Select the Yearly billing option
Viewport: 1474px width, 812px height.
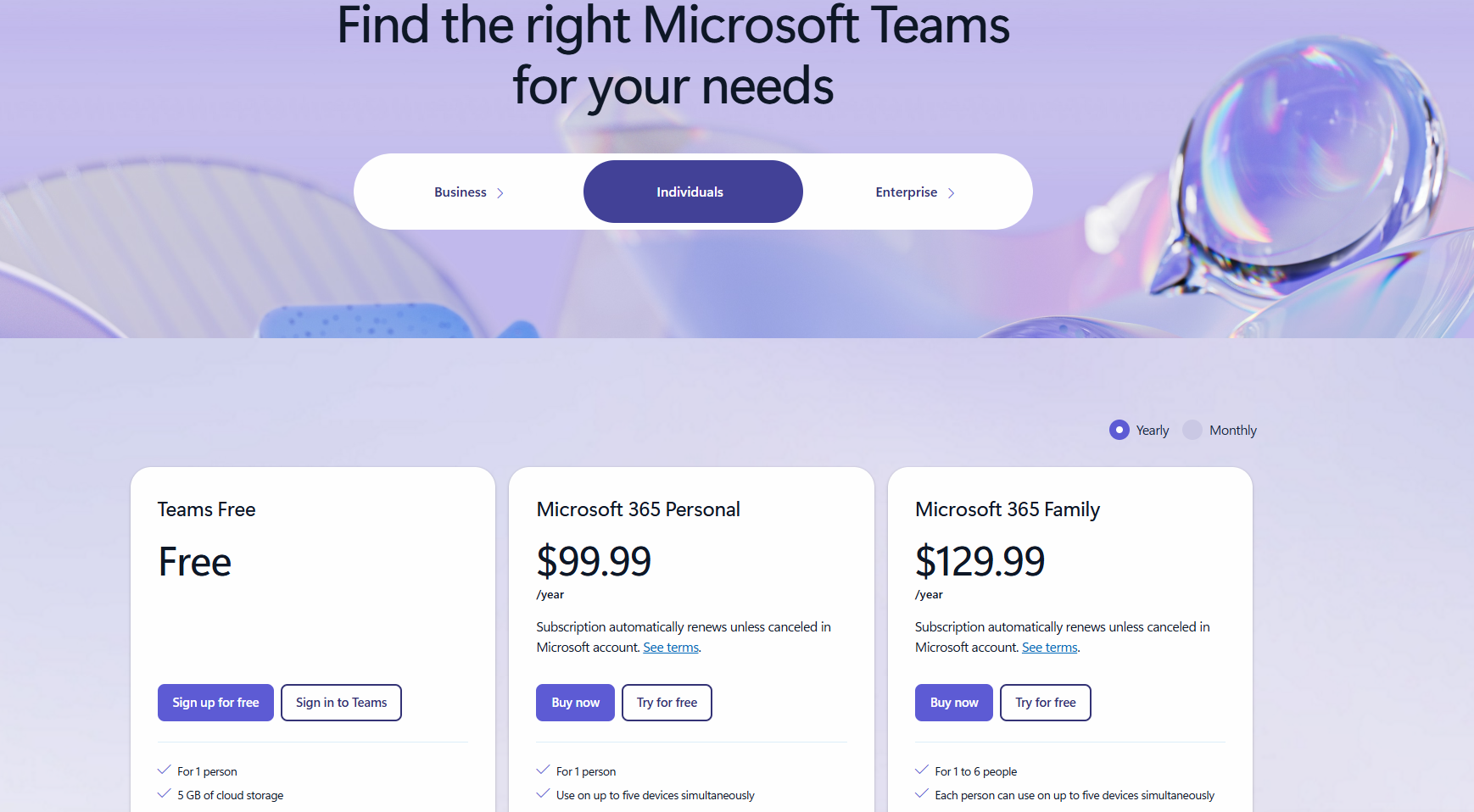click(1119, 430)
